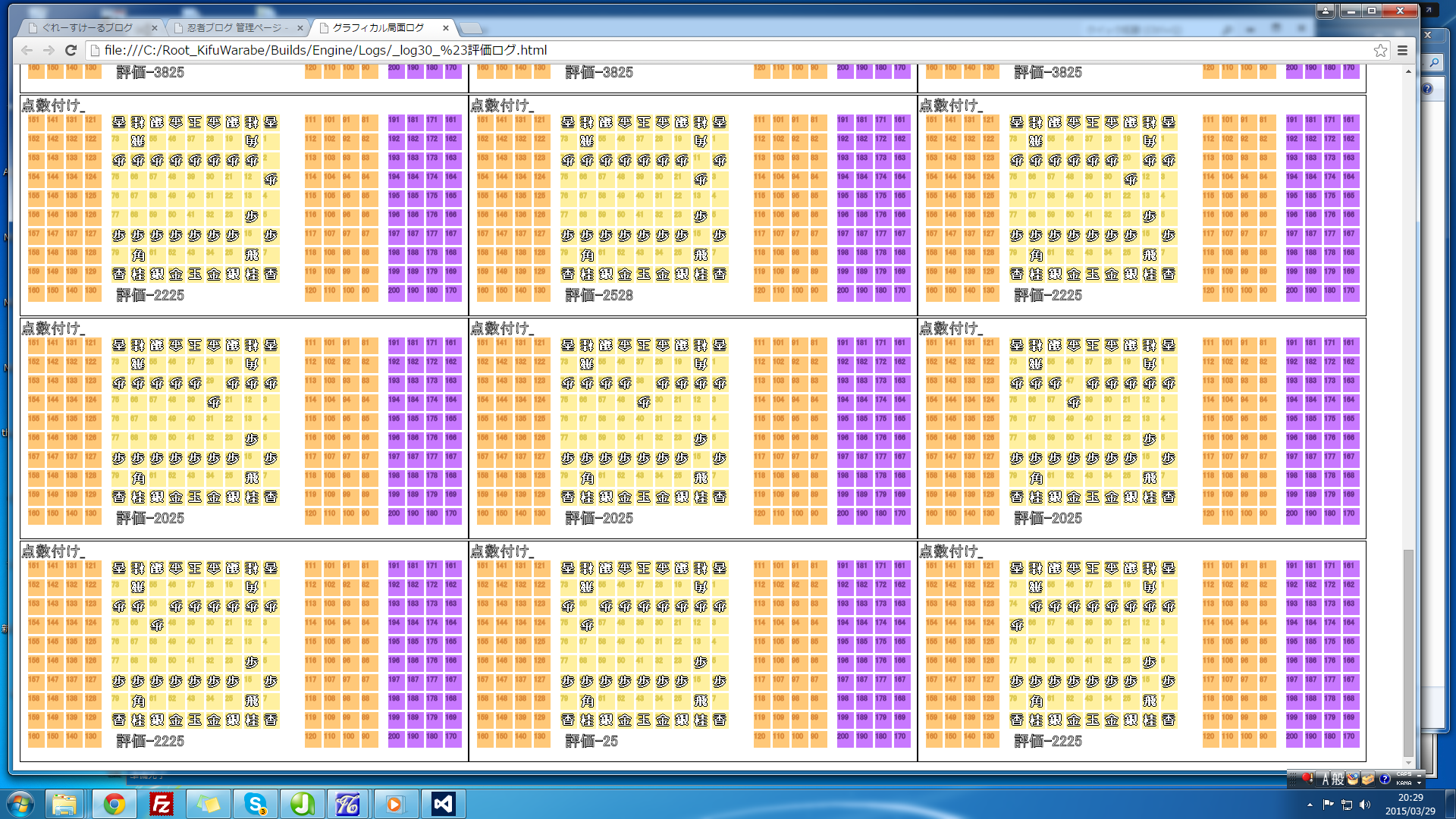
Task: Click the page vertical scrollbar thumb
Action: tap(1408, 652)
